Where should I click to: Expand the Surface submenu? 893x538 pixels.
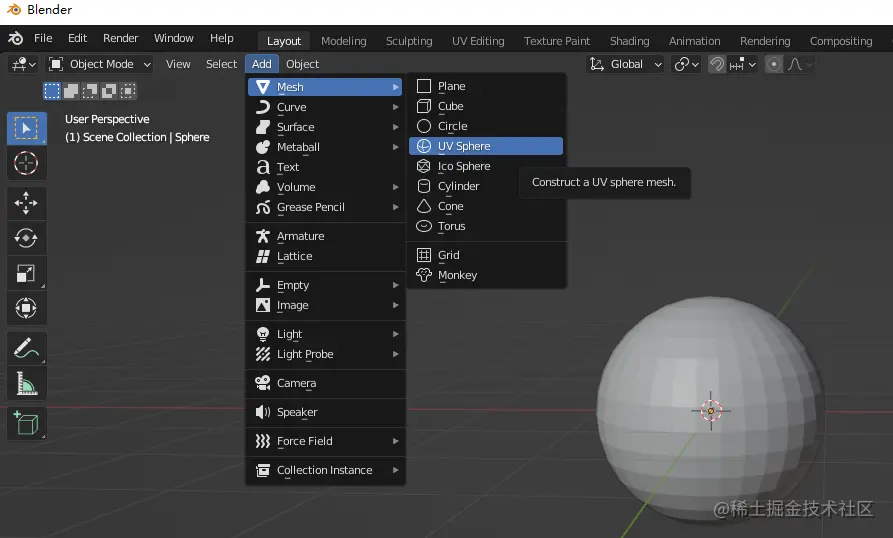pyautogui.click(x=325, y=127)
